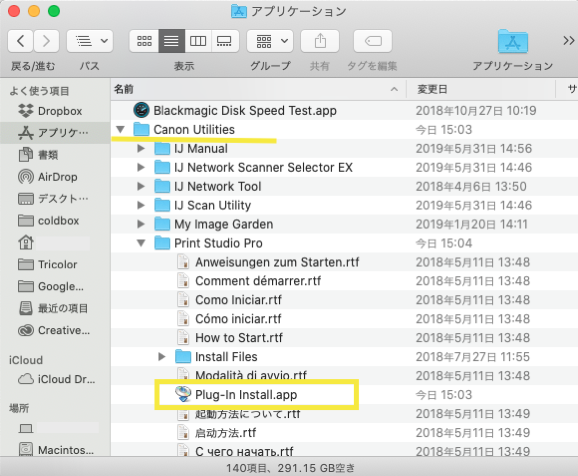This screenshot has width=578, height=476.
Task: Open iCloud Drive in the sidebar
Action: tap(56, 379)
